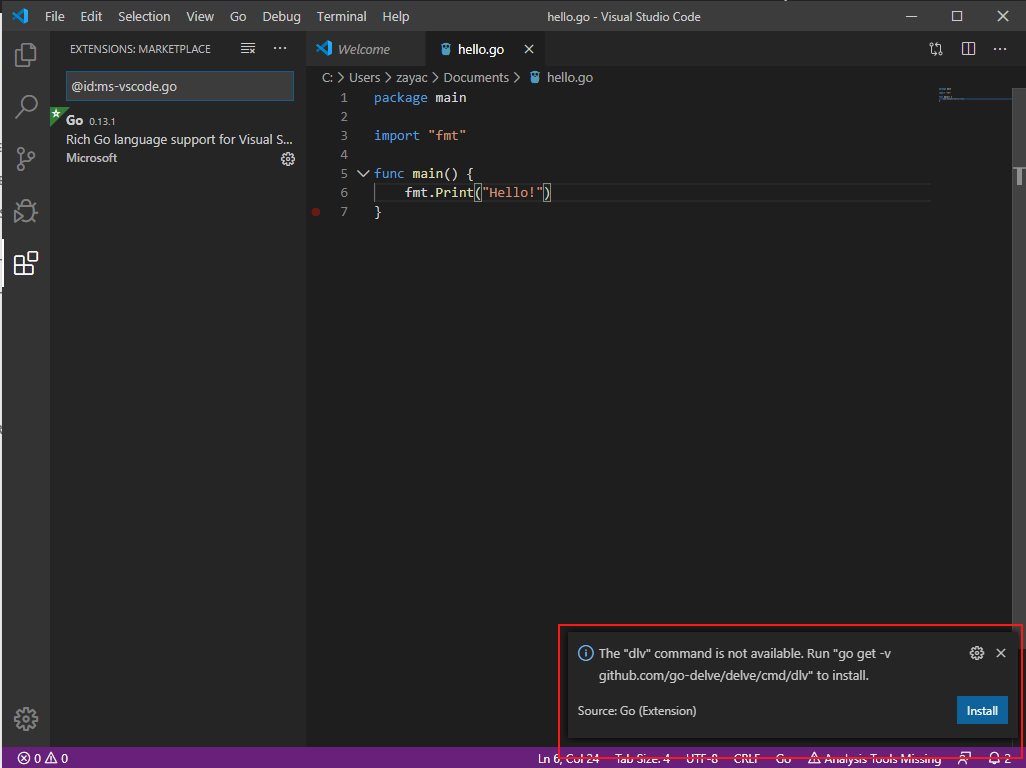Maximize the Visual Studio Code window

(957, 16)
